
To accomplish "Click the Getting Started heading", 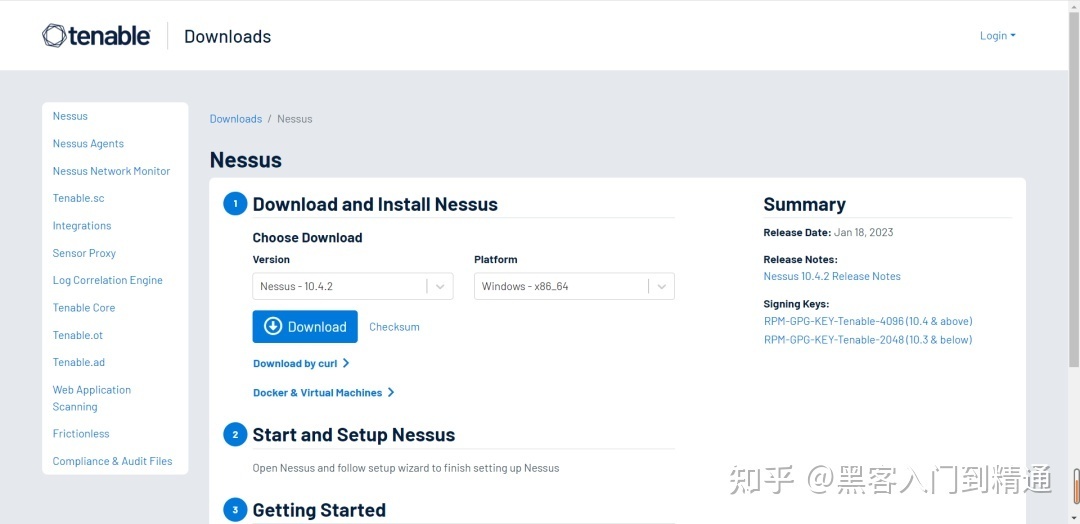I will [x=319, y=510].
